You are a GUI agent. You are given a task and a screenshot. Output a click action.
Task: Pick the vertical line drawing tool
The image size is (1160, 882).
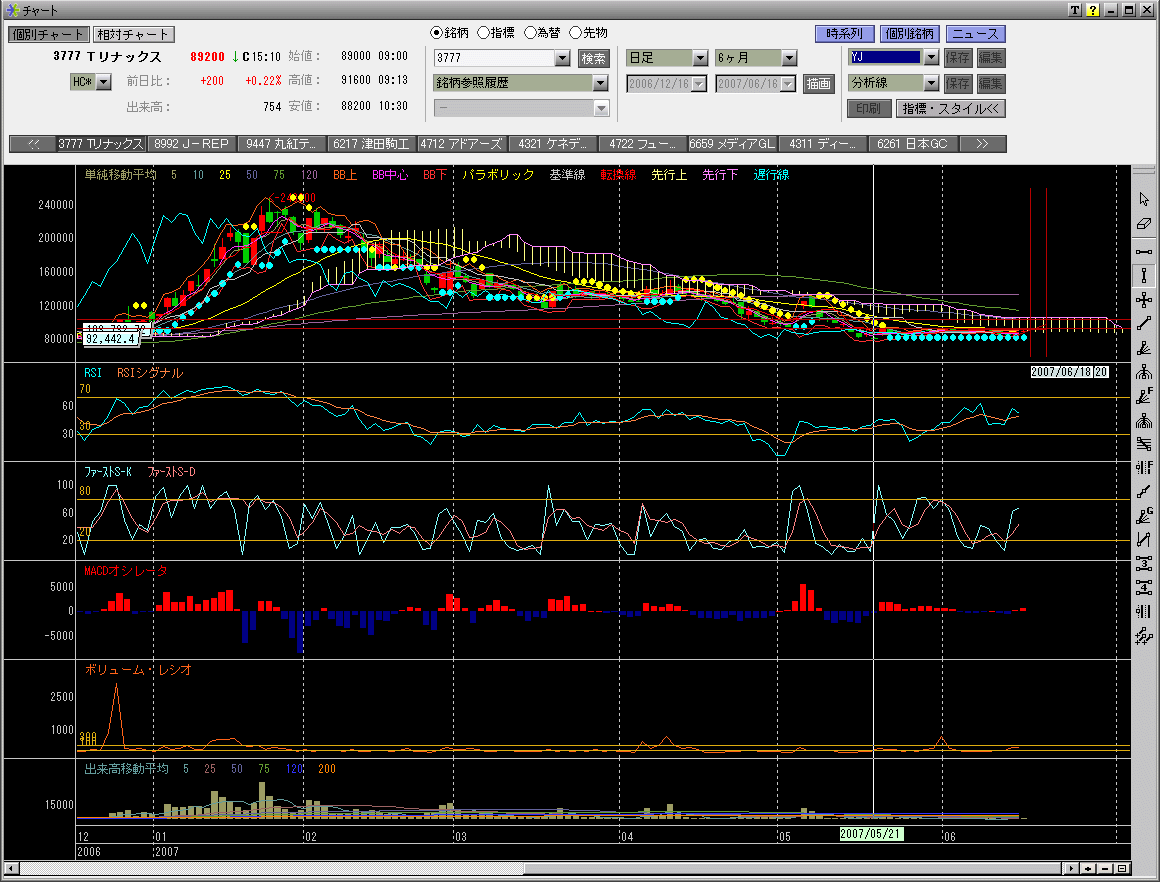[1145, 275]
